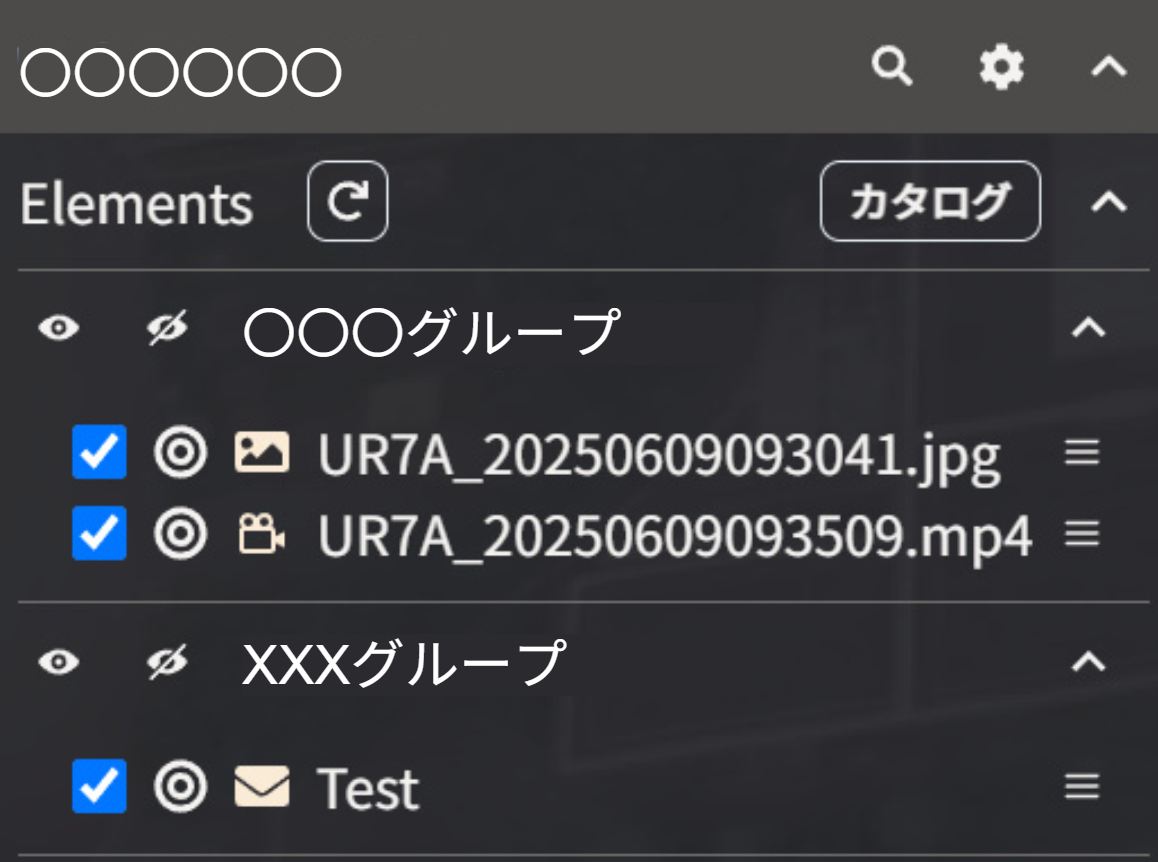
Task: Uncheck the UR7A_20250609093509.mp4 checkbox
Action: pyautogui.click(x=99, y=534)
